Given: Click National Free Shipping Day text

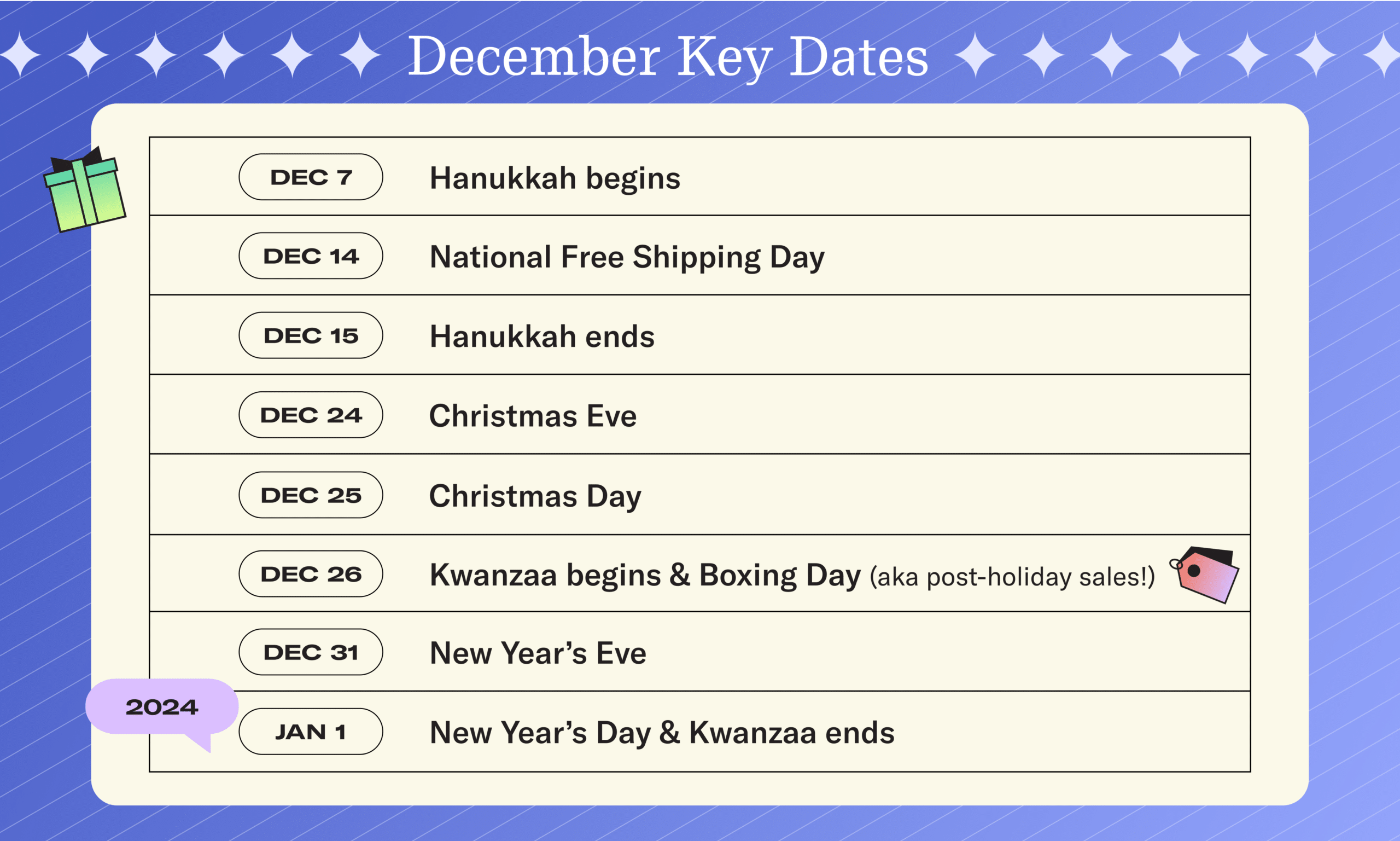Looking at the screenshot, I should coord(627,257).
